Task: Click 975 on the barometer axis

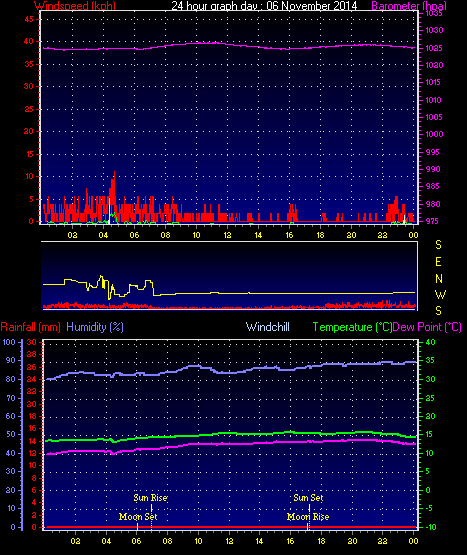Action: click(433, 221)
